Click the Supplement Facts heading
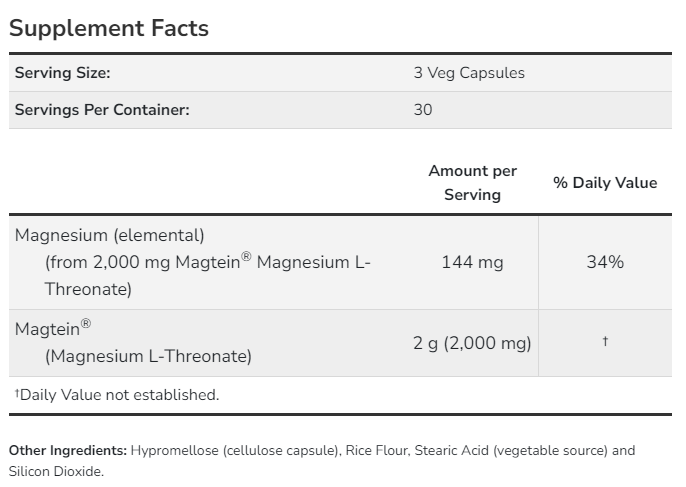686x487 pixels. (x=109, y=28)
